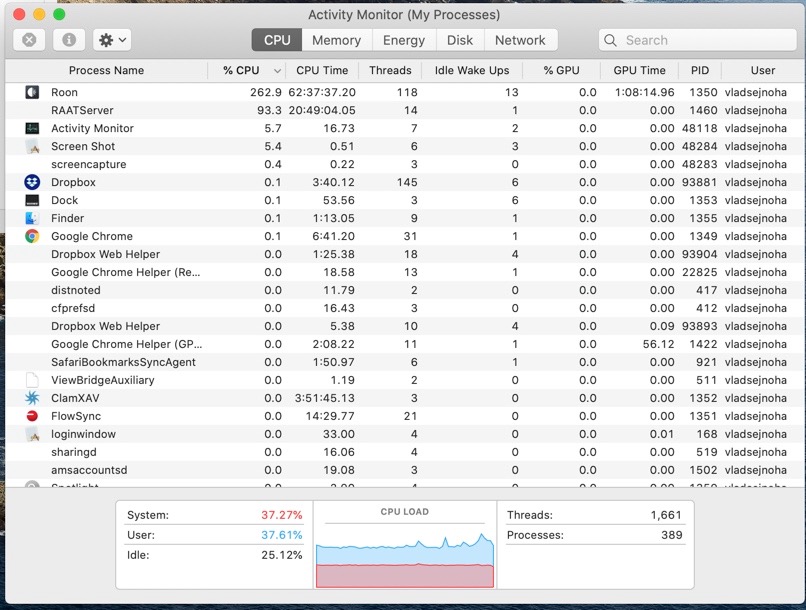
Task: Select the Google Chrome process name
Action: 91,236
